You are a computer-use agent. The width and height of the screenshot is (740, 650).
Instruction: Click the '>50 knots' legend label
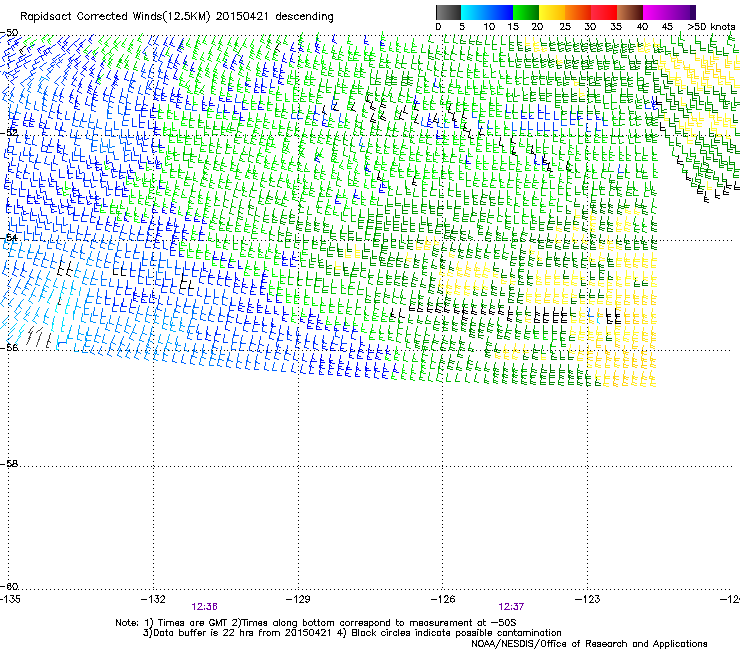(711, 27)
